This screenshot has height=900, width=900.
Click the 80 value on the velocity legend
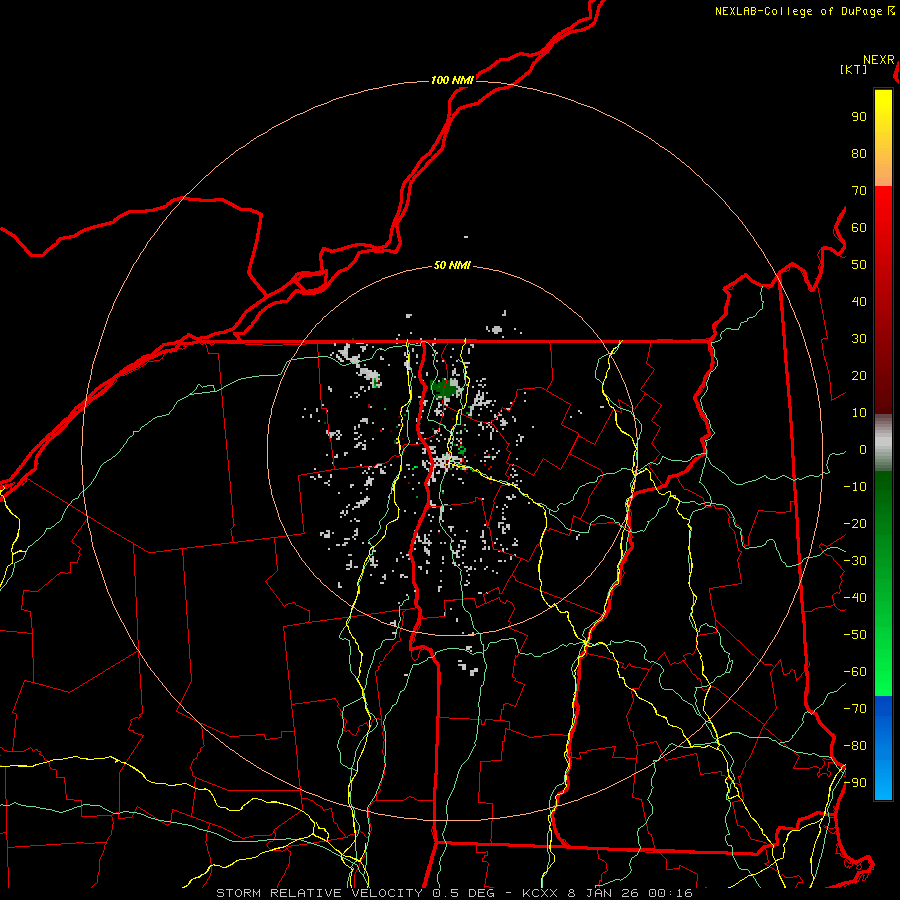(859, 153)
